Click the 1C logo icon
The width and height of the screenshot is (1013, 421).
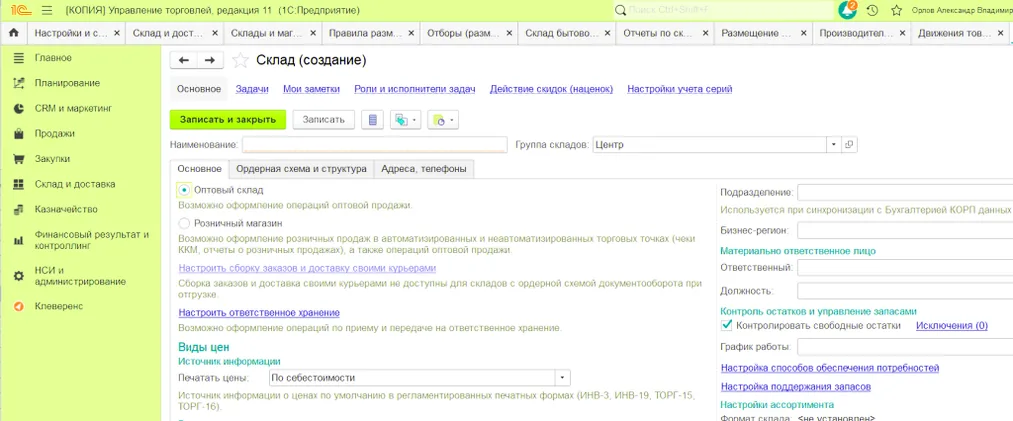(x=19, y=10)
